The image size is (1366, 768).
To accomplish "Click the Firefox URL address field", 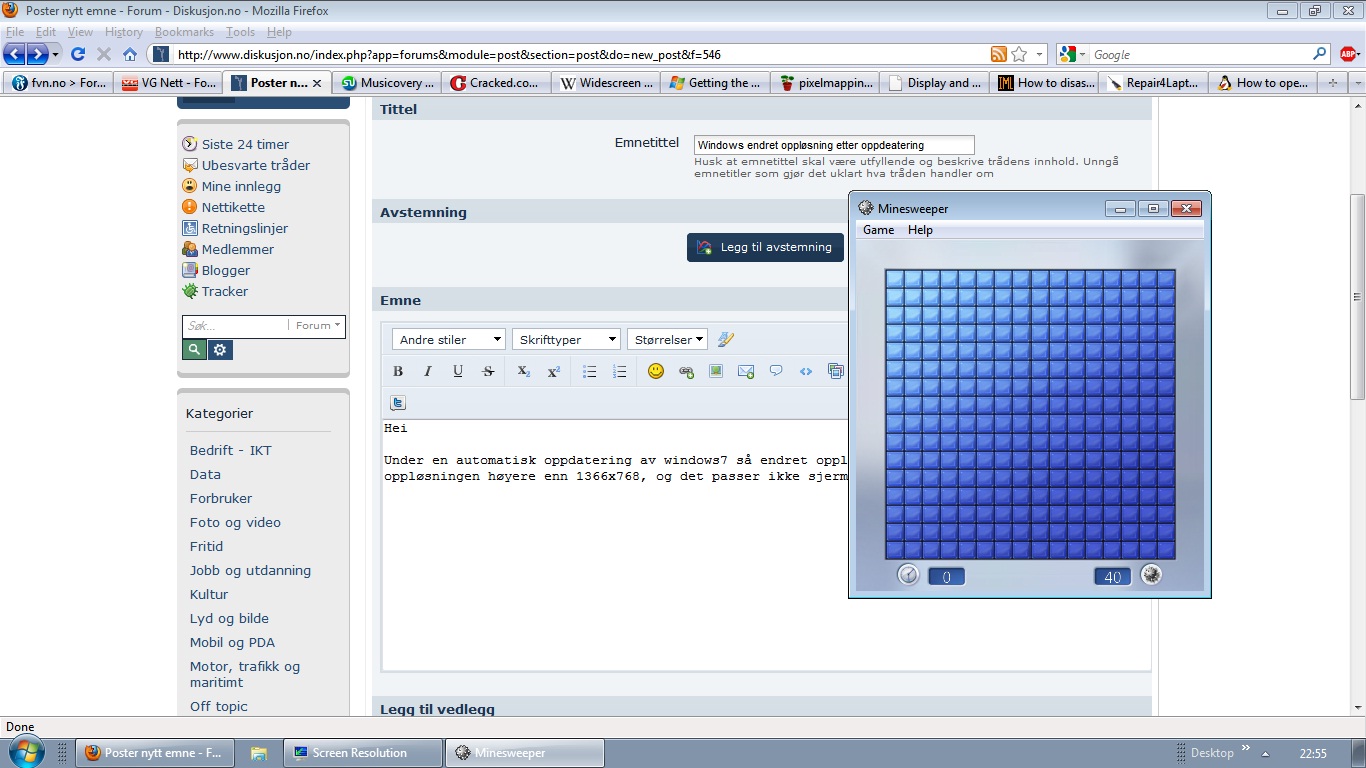I will (x=580, y=54).
